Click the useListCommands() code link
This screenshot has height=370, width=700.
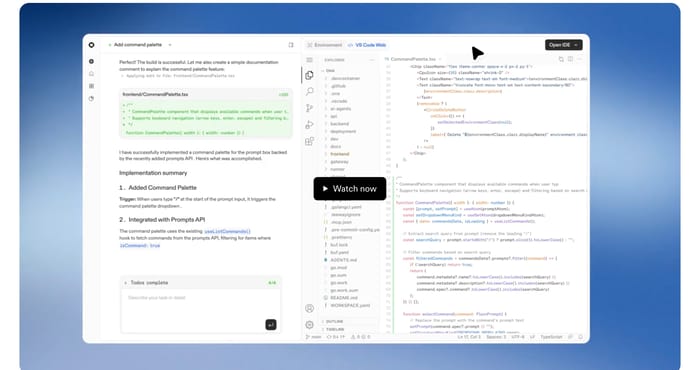[227, 231]
